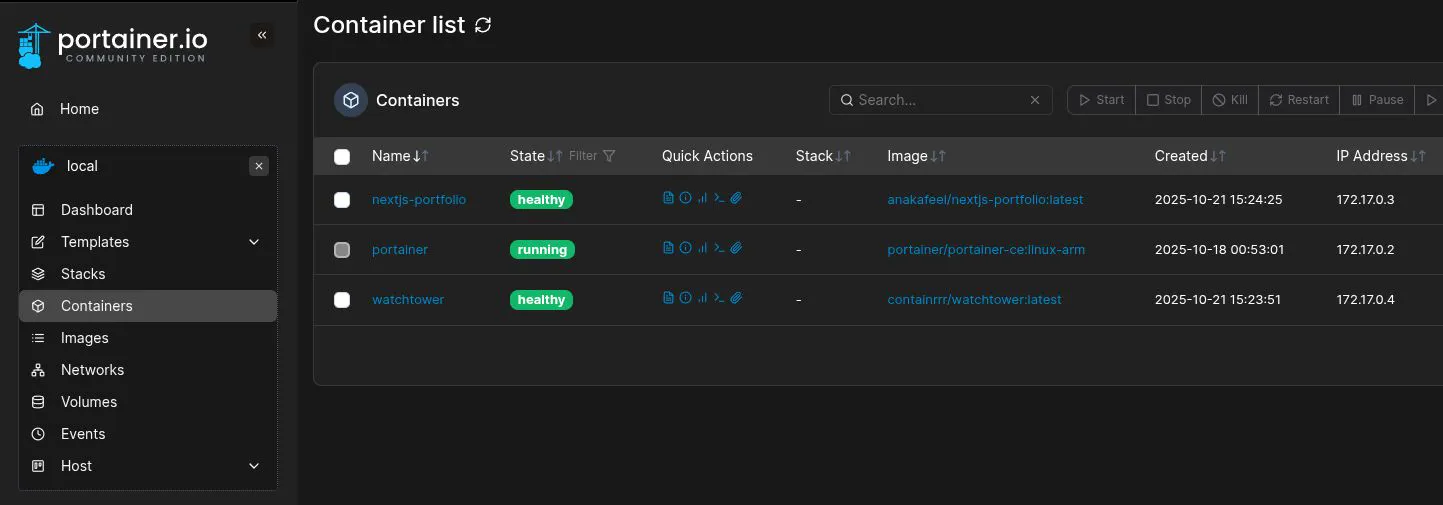The image size is (1443, 505).
Task: Open exec console for nextjs-portfolio
Action: [719, 198]
